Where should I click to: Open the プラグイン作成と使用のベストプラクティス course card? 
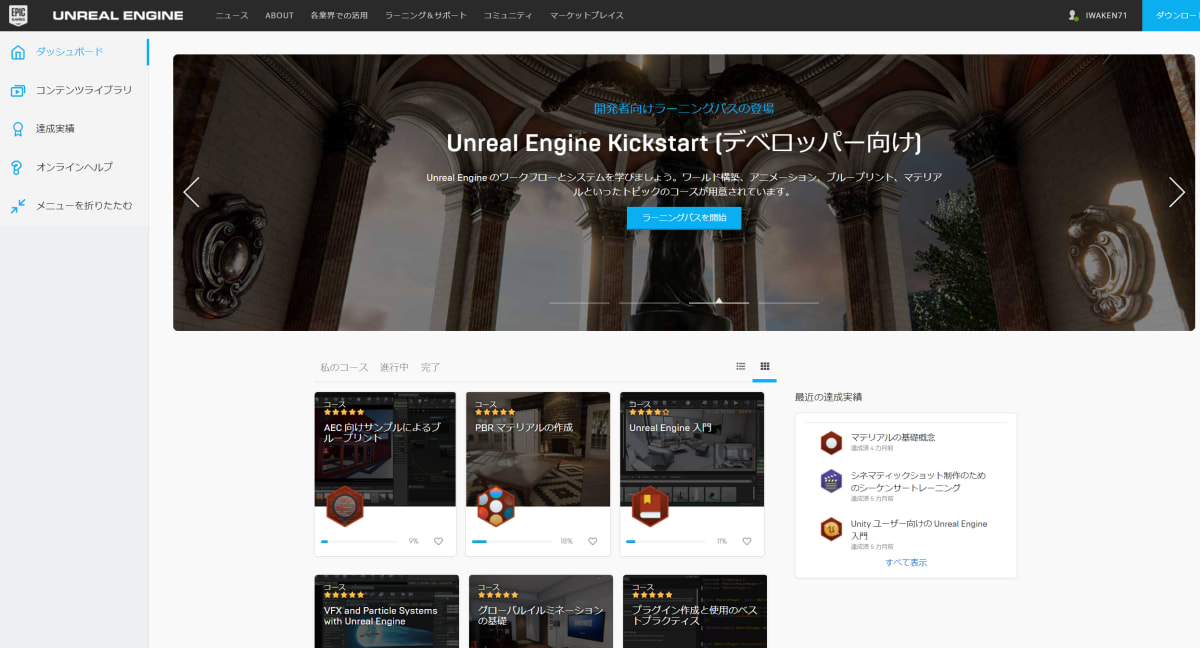[x=695, y=611]
